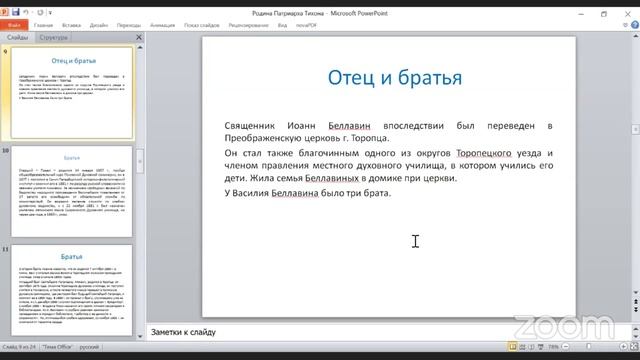Switch to the Анимация ribbon tab
Screen dimensions: 640x360
(x=162, y=25)
